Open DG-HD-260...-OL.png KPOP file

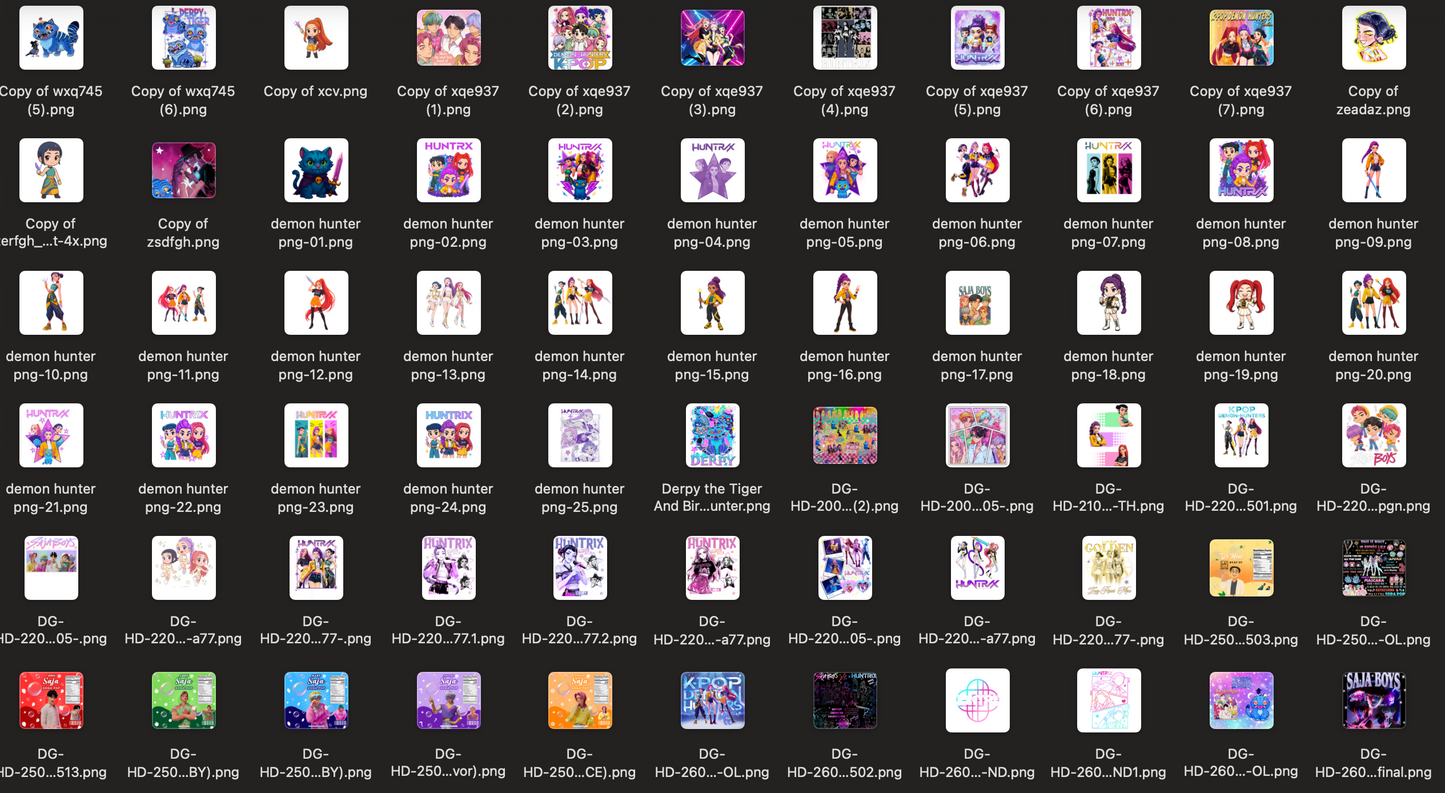[712, 700]
